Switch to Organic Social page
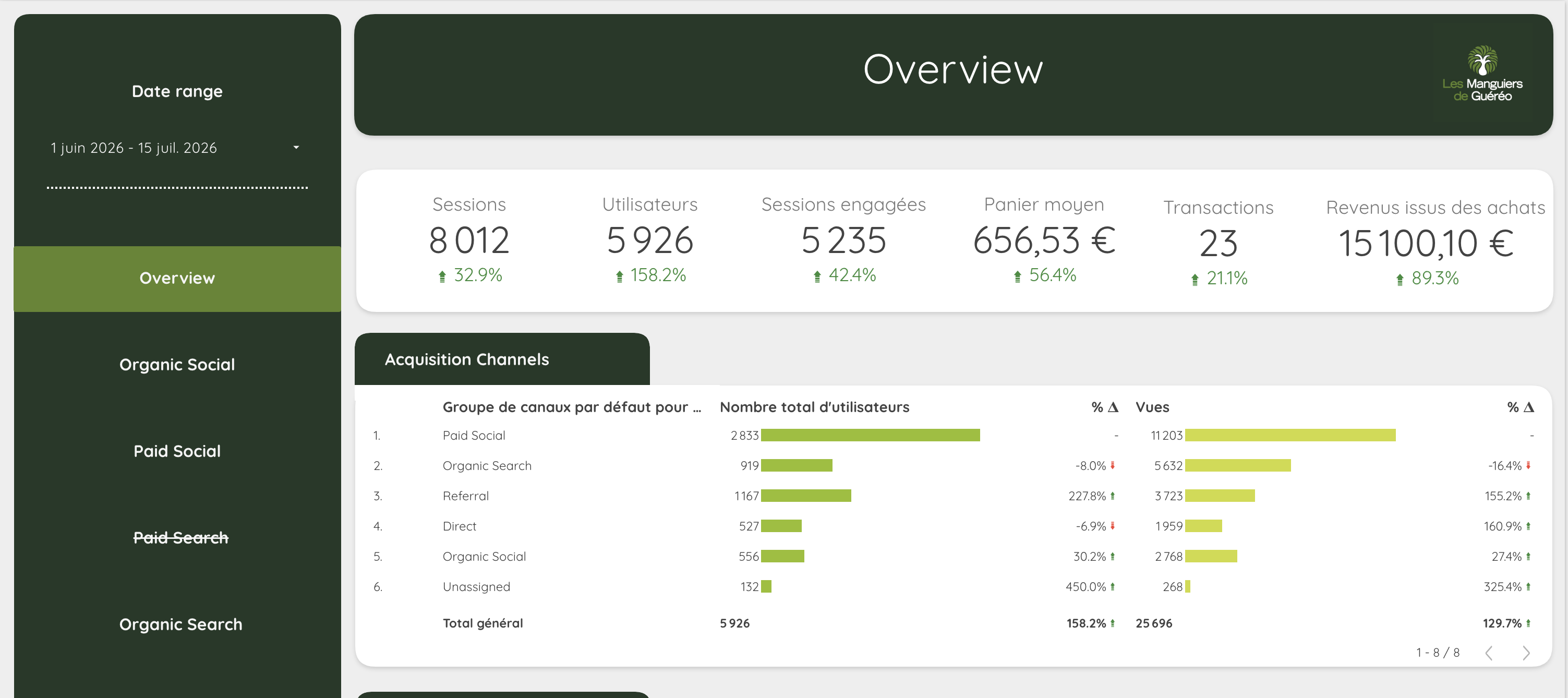 177,365
